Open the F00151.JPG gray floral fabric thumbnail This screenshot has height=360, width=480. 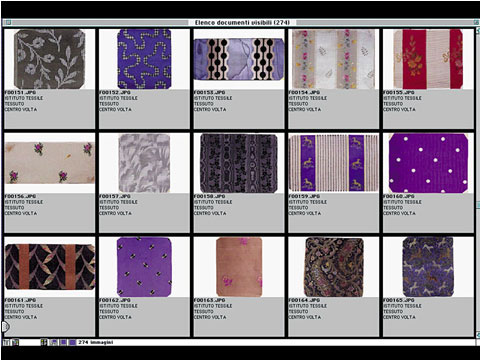coord(49,59)
